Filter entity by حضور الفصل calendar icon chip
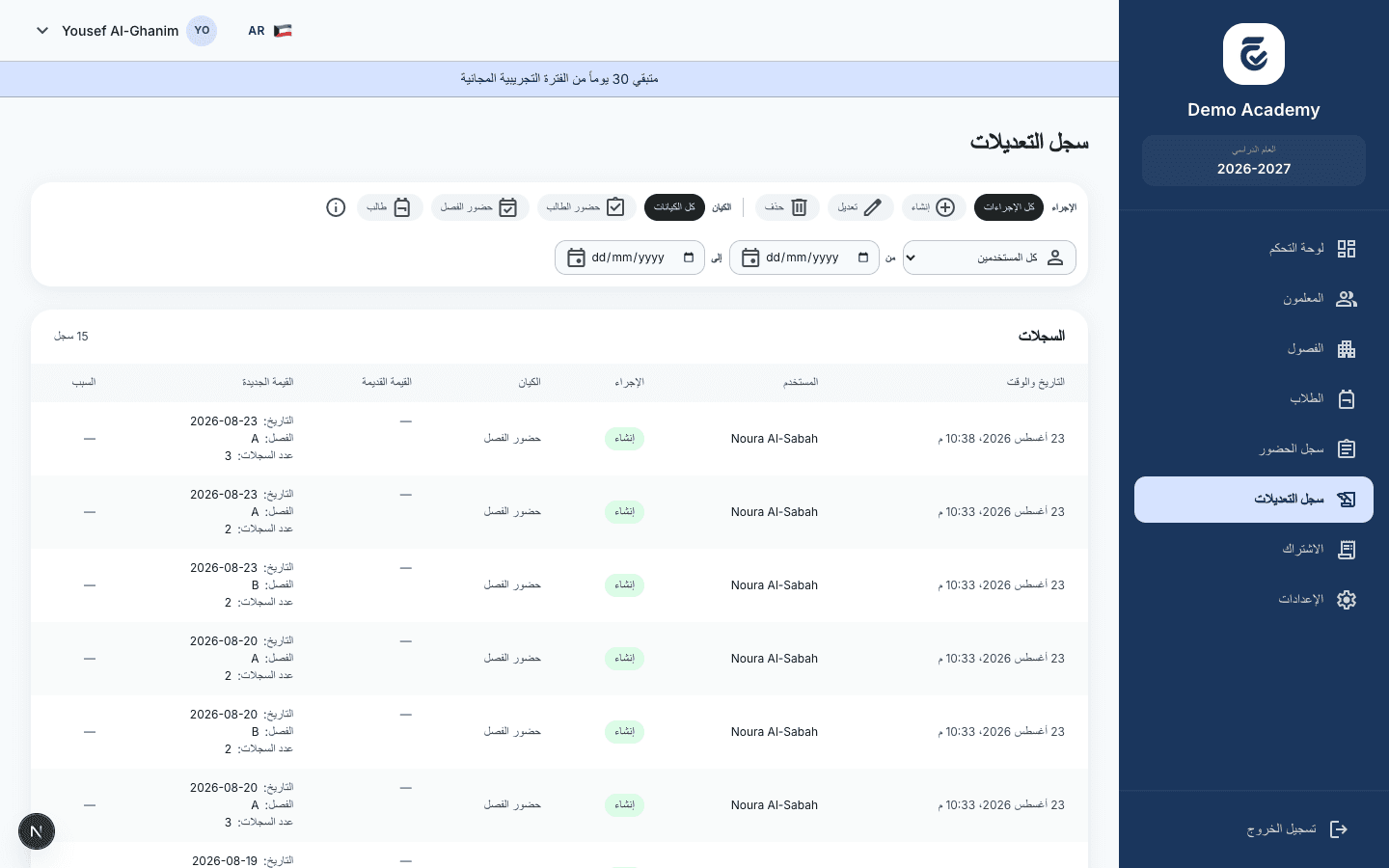Screen dimensions: 1389x868 point(479,207)
